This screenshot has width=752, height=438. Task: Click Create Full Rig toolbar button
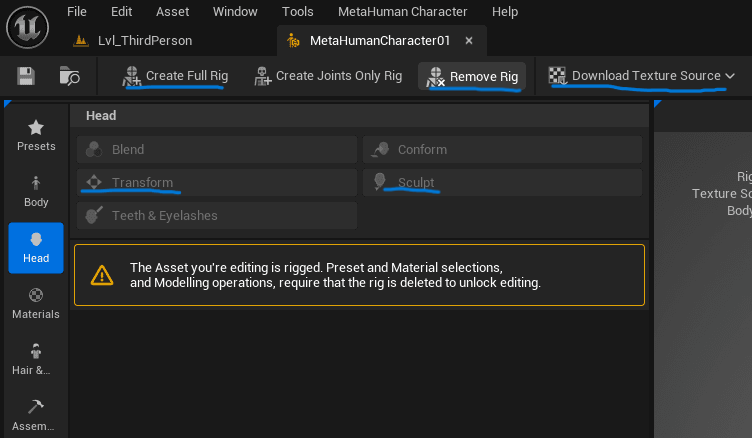tap(176, 76)
